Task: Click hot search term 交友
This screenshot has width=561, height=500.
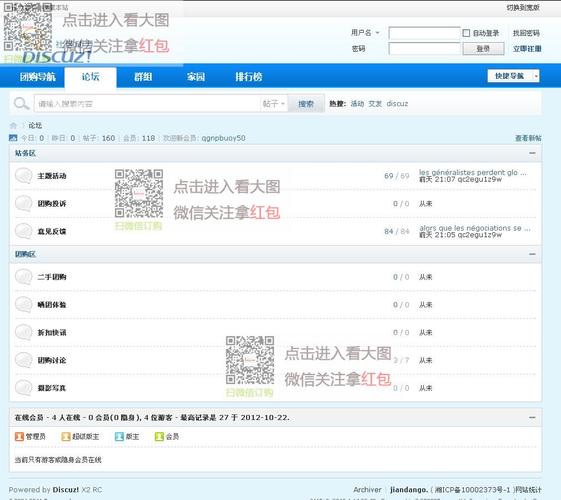Action: click(375, 104)
